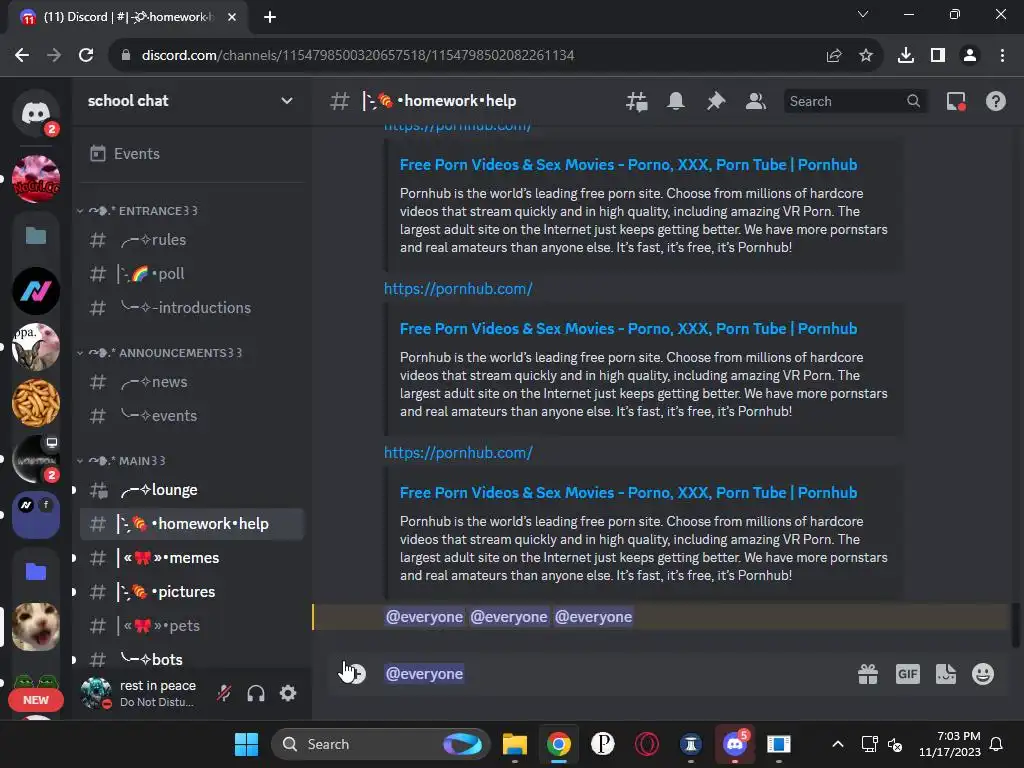Bookmark this page star icon
Screen dimensions: 1024x768
pos(866,56)
